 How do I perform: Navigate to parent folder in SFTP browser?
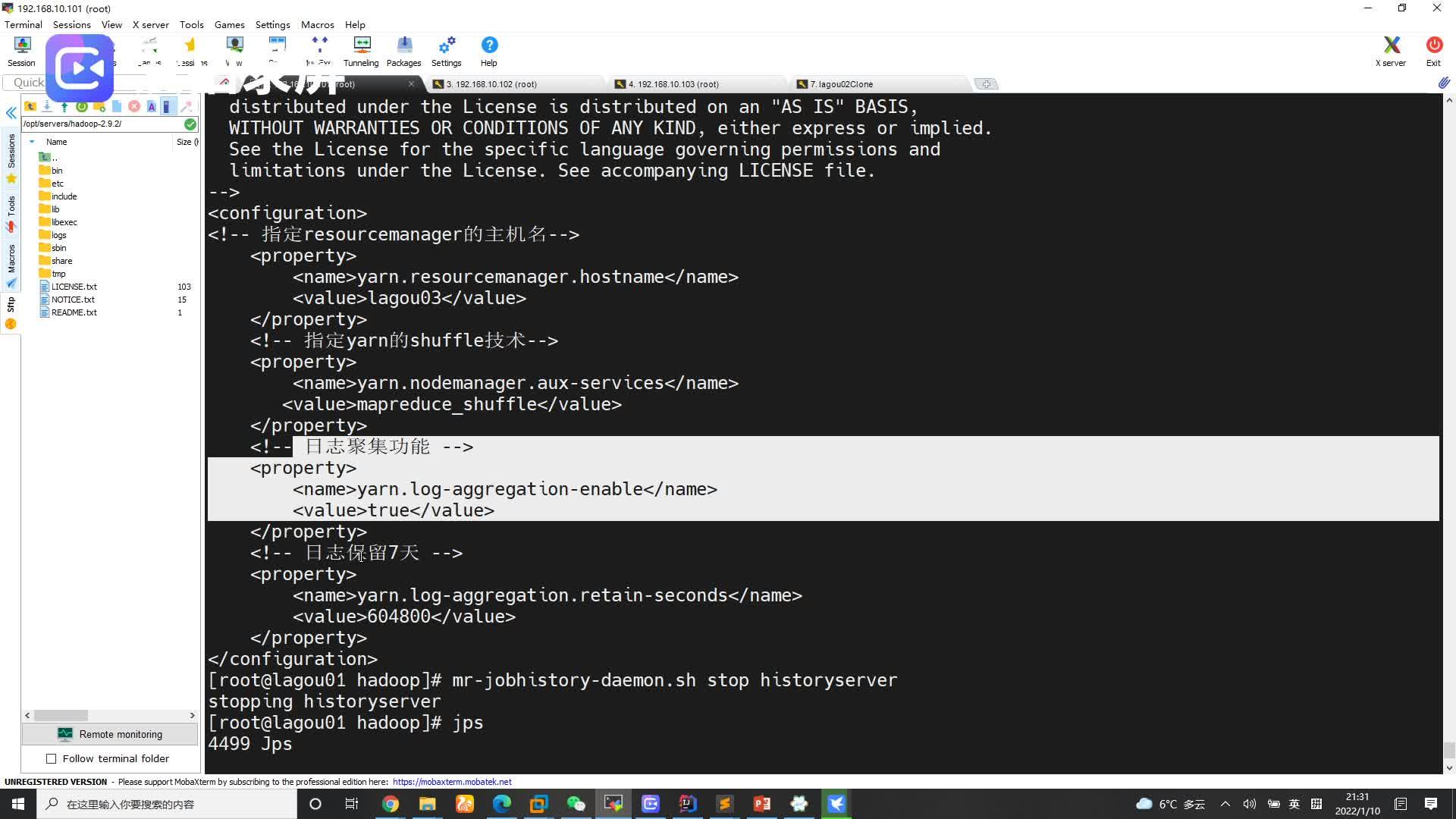click(x=30, y=106)
